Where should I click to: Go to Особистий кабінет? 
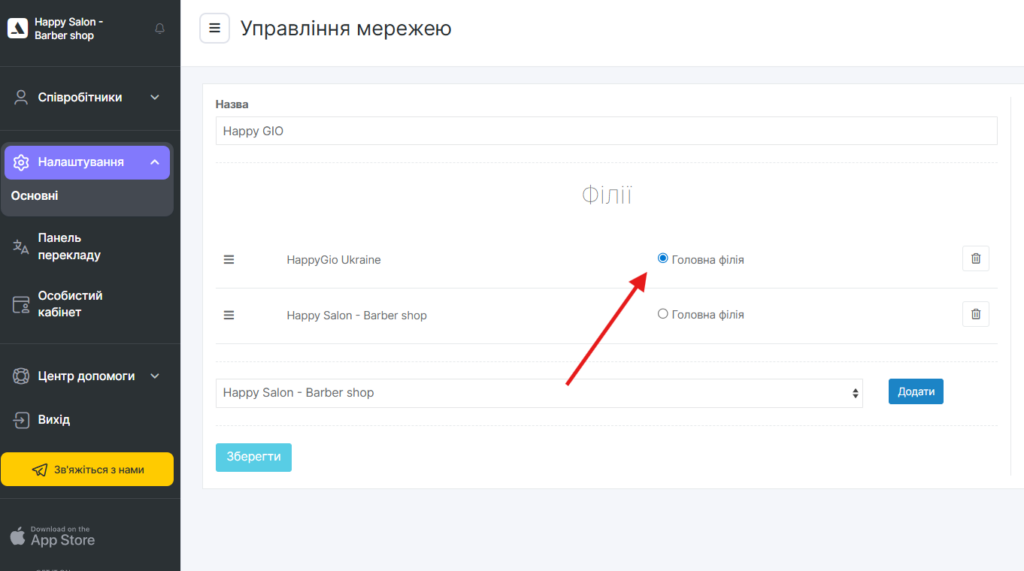(70, 304)
